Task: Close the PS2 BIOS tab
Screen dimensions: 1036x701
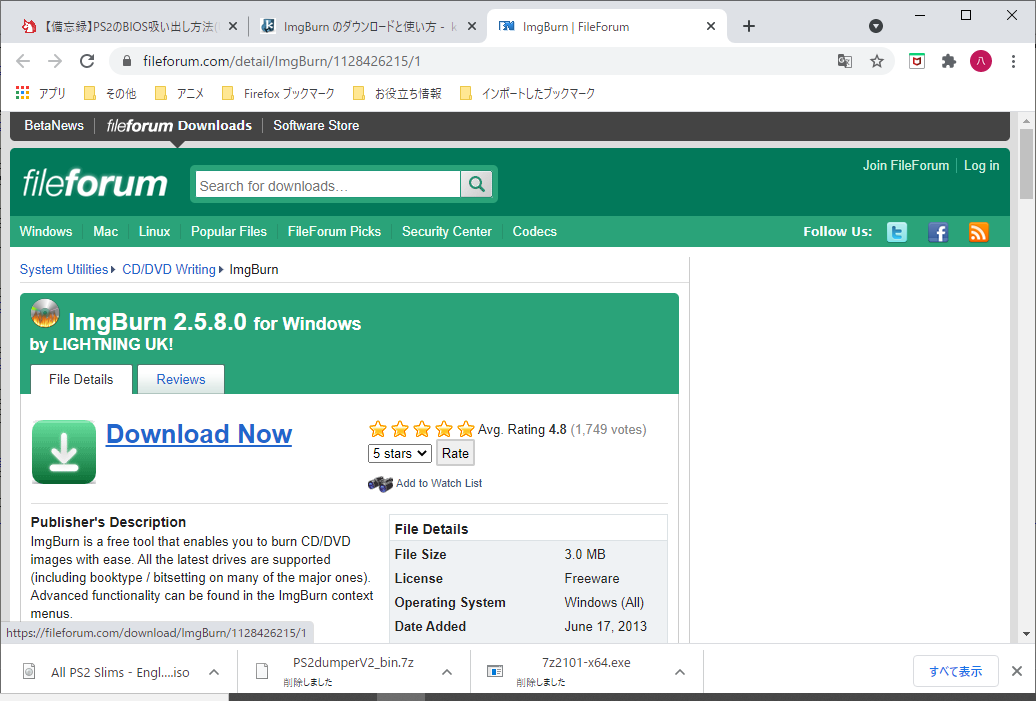Action: tap(233, 26)
